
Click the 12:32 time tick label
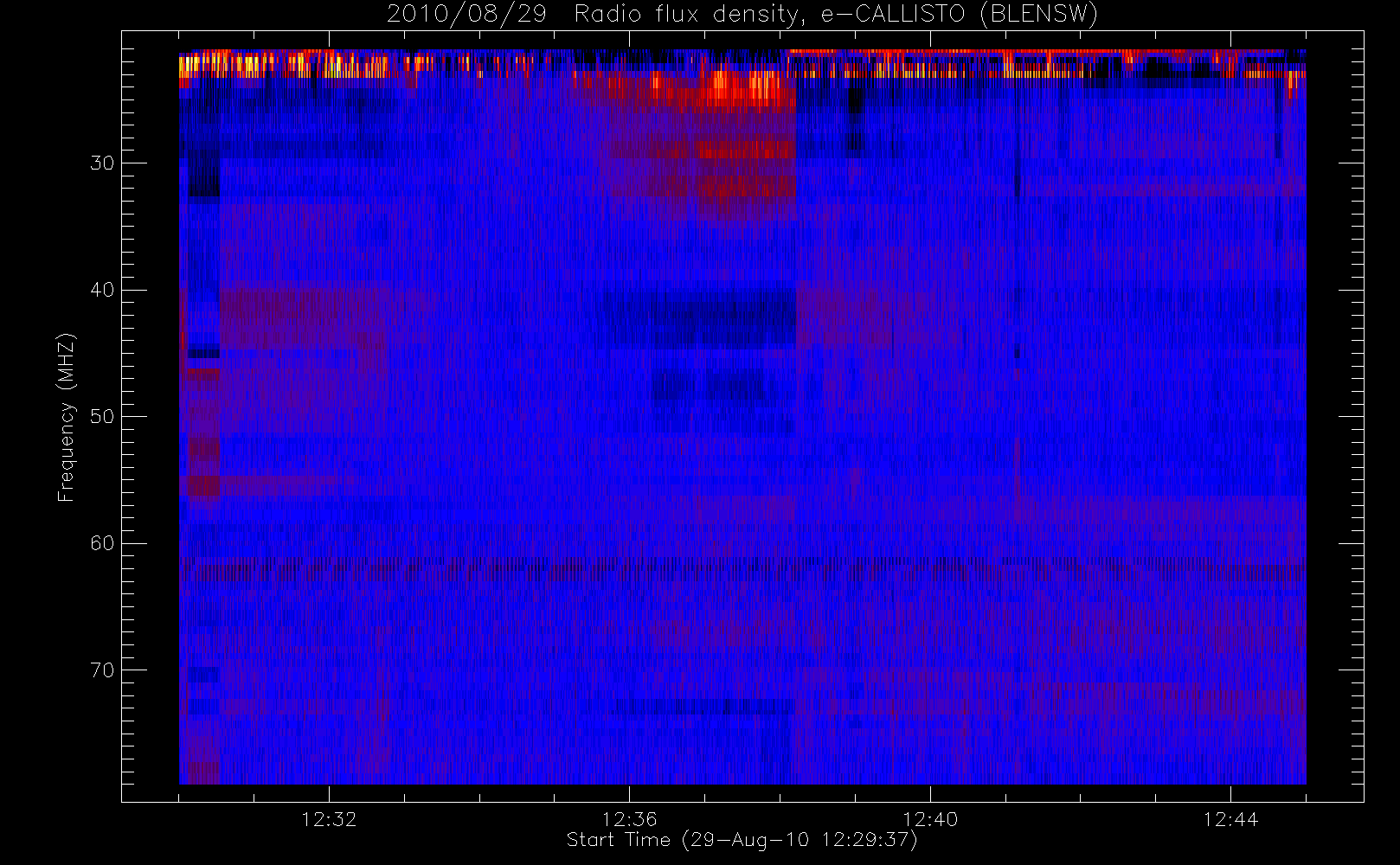329,818
